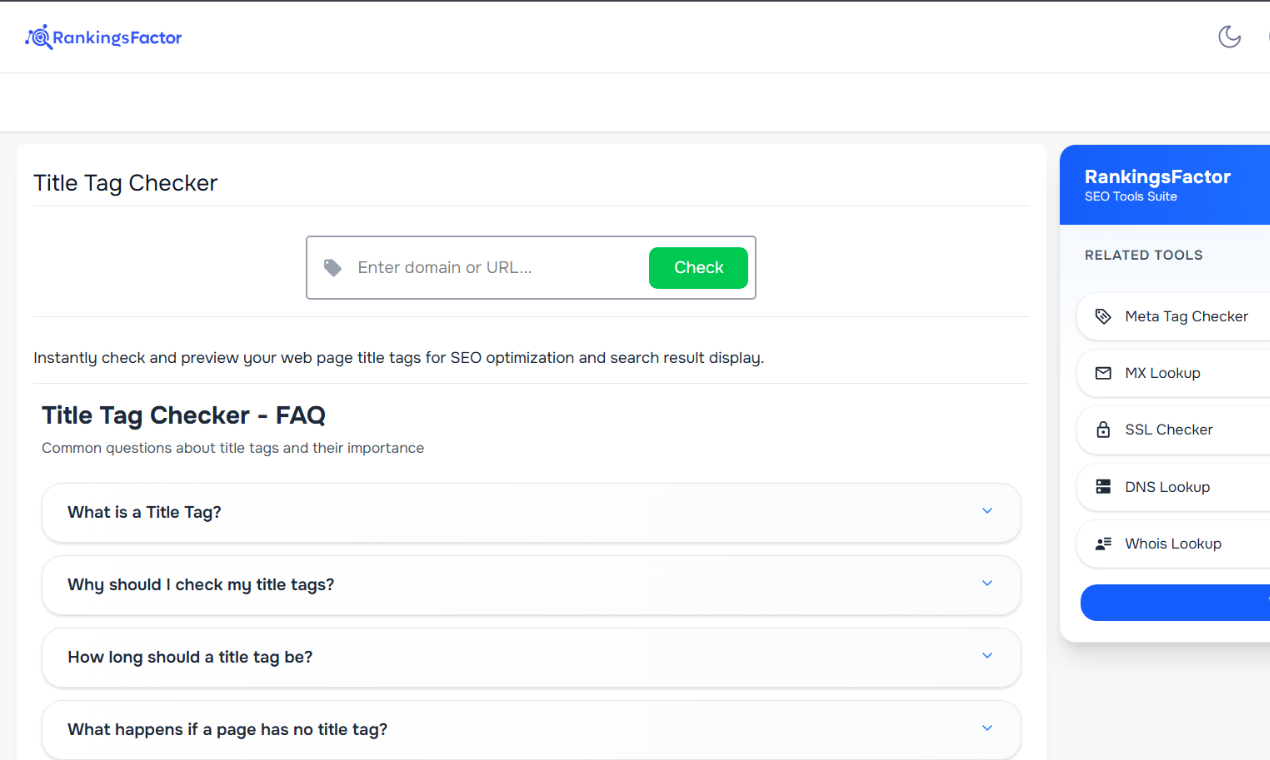The height and width of the screenshot is (760, 1270).
Task: Click the 'RELATED TOOLS' heading
Action: tap(1143, 255)
